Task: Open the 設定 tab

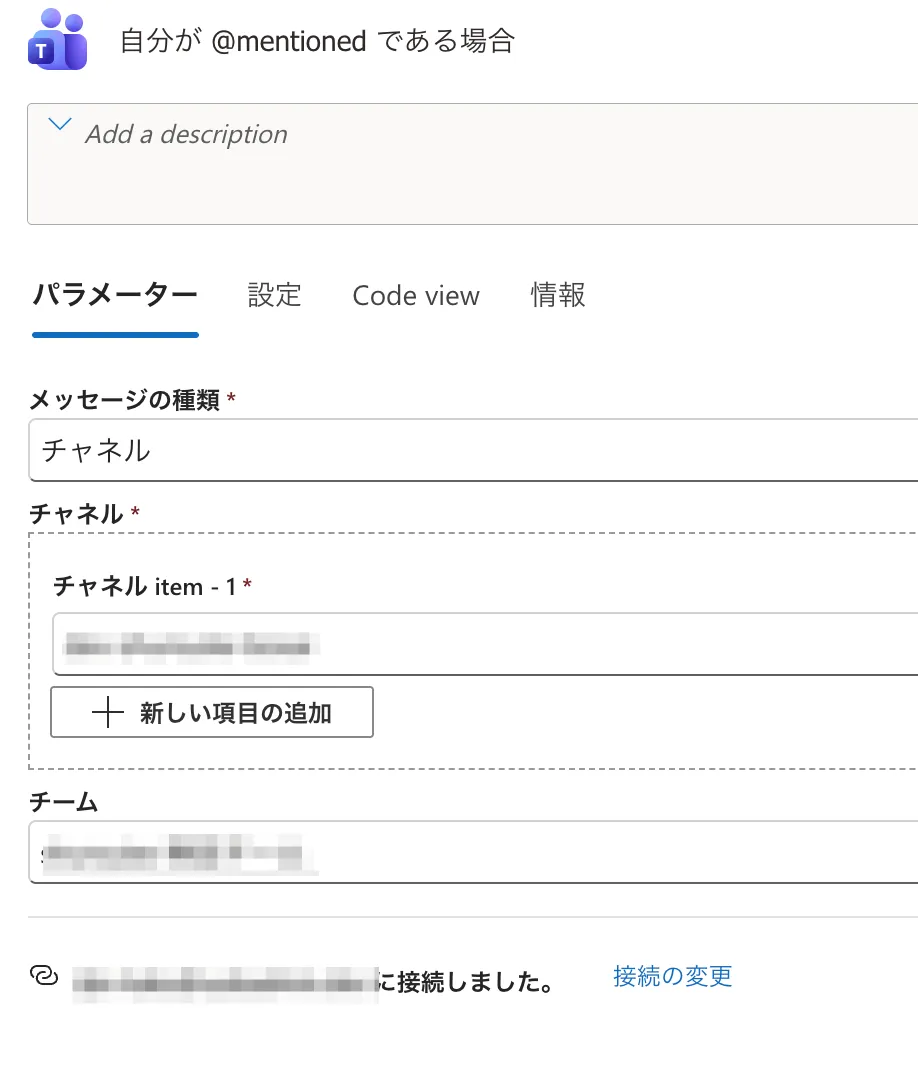Action: click(274, 296)
